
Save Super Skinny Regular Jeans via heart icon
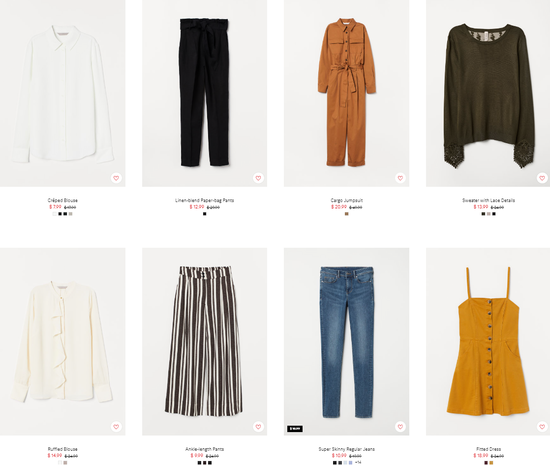(x=400, y=427)
